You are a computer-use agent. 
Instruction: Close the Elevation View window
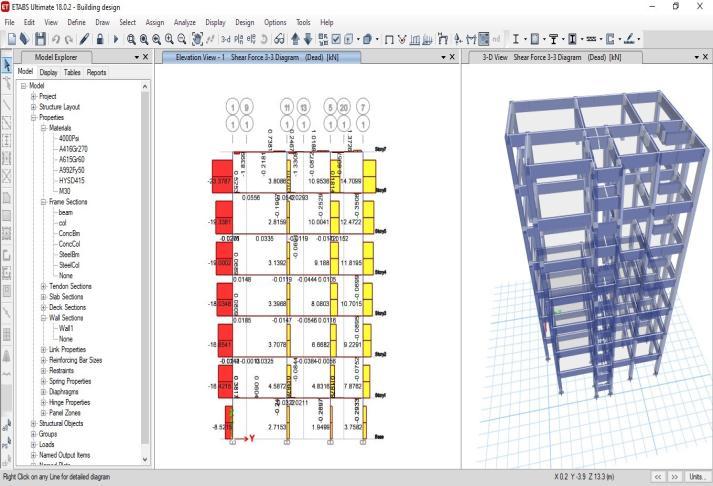point(452,57)
